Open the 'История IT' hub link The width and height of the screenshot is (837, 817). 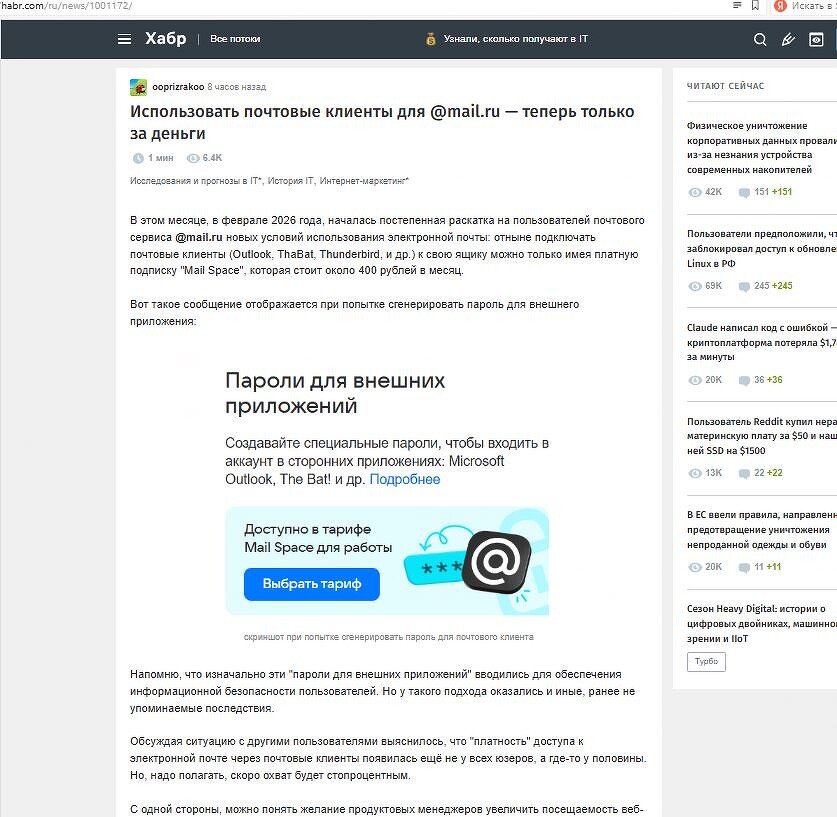click(290, 181)
